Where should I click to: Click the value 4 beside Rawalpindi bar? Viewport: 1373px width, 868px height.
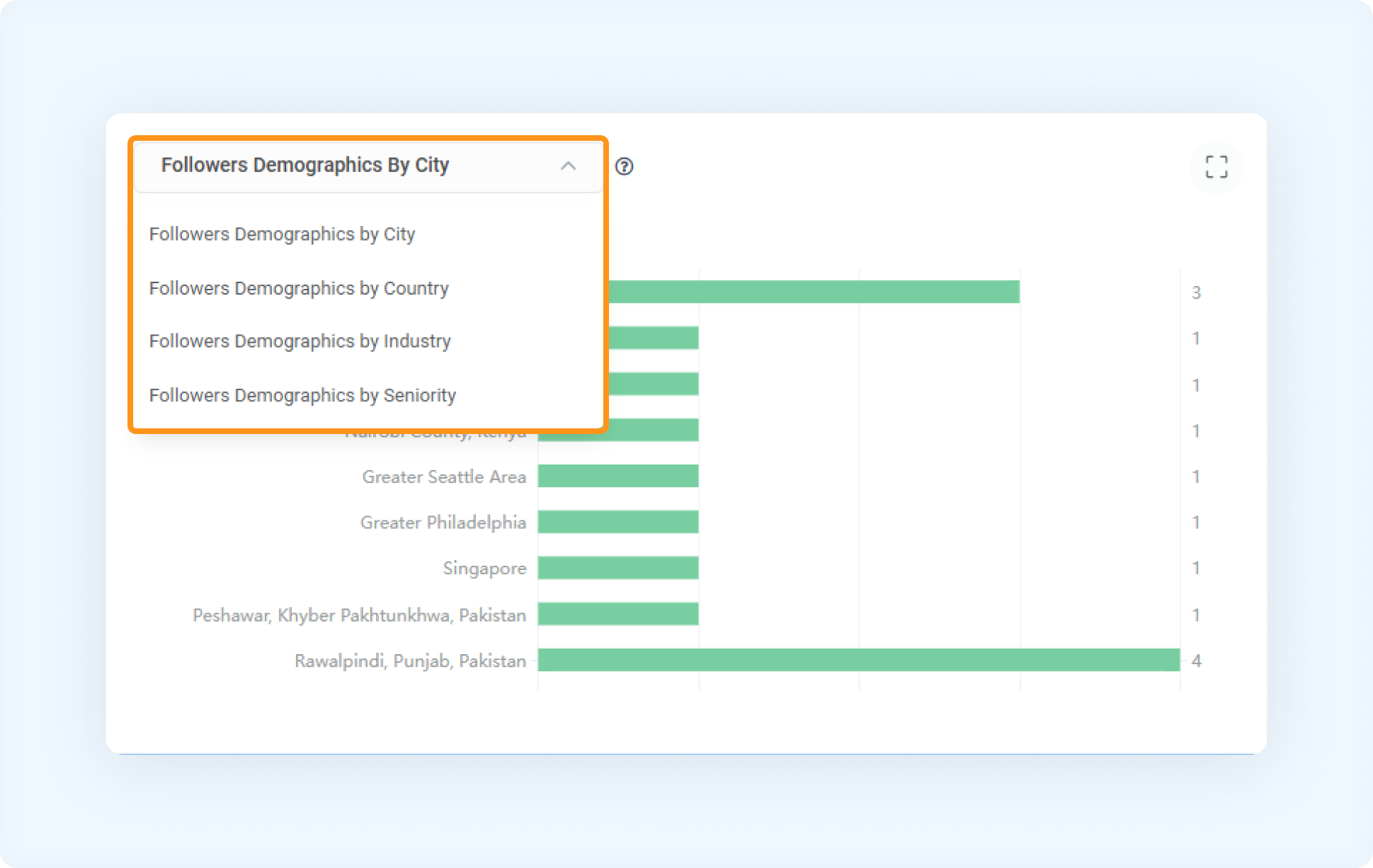[1196, 661]
